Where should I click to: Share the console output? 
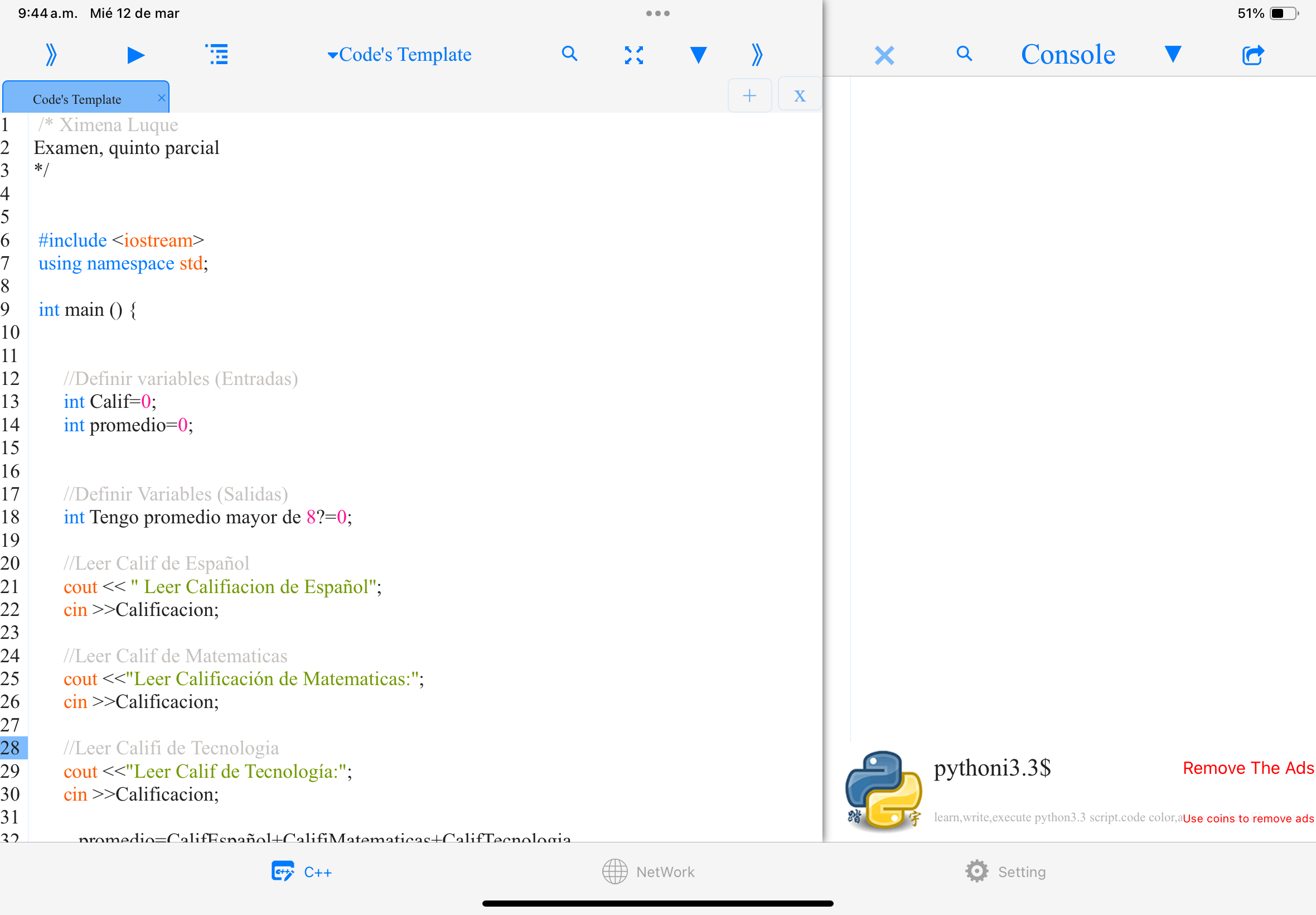coord(1252,55)
